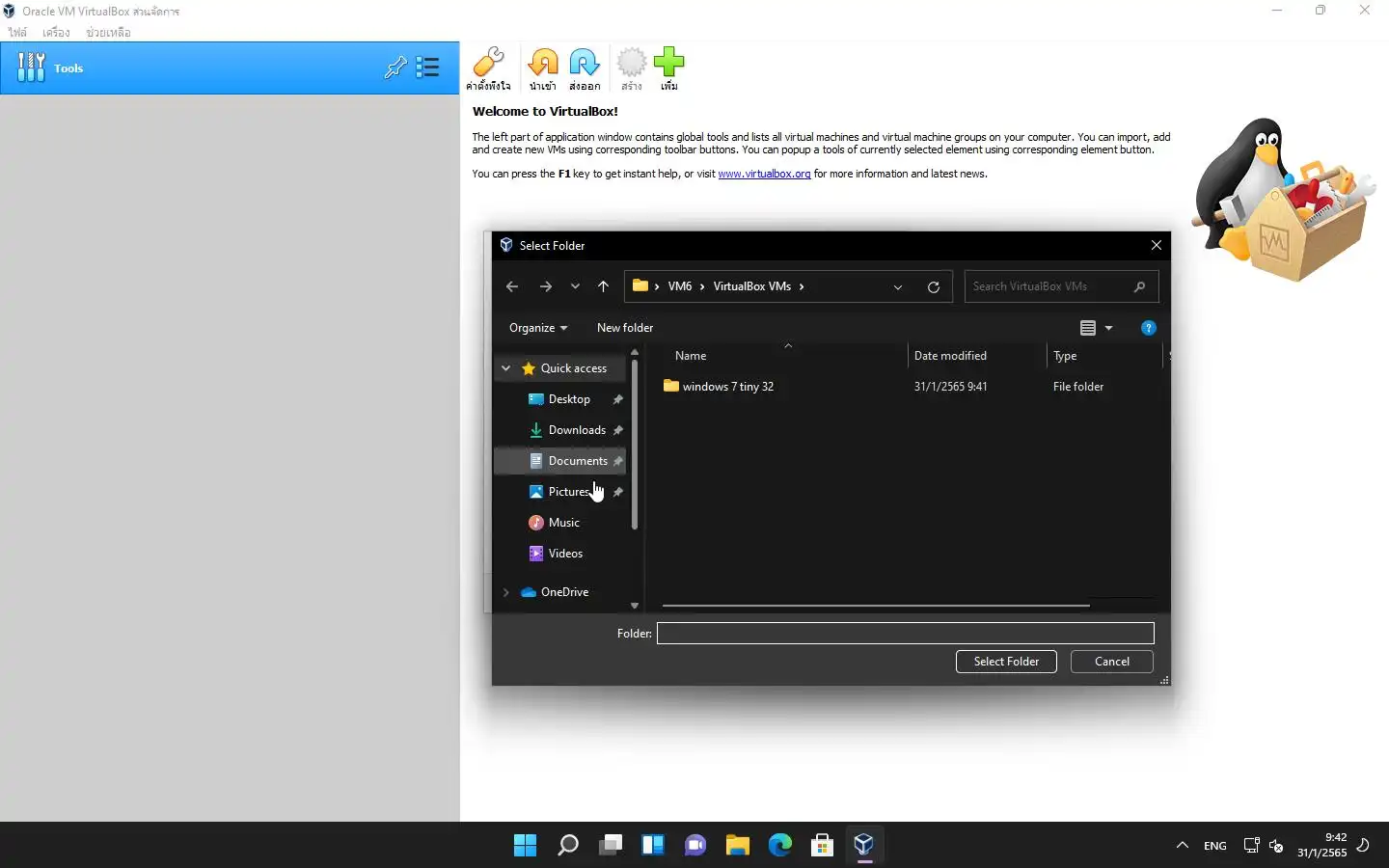Refresh the VirtualBox VMs folder listing
The height and width of the screenshot is (868, 1389).
click(934, 286)
